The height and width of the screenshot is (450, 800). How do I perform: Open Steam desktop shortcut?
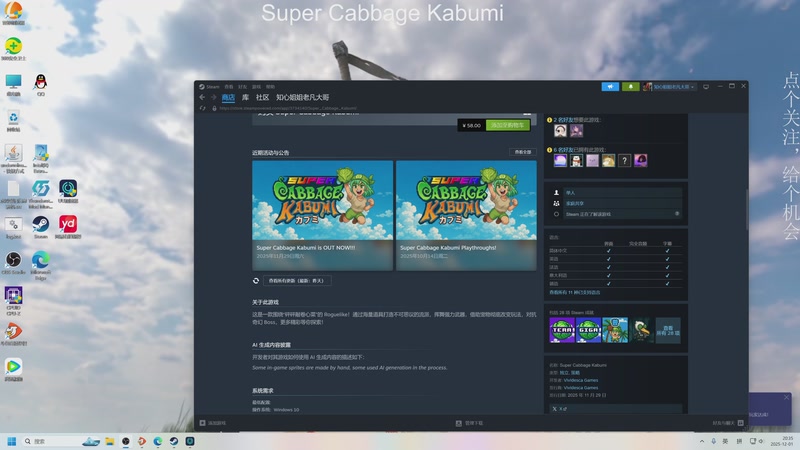point(40,227)
